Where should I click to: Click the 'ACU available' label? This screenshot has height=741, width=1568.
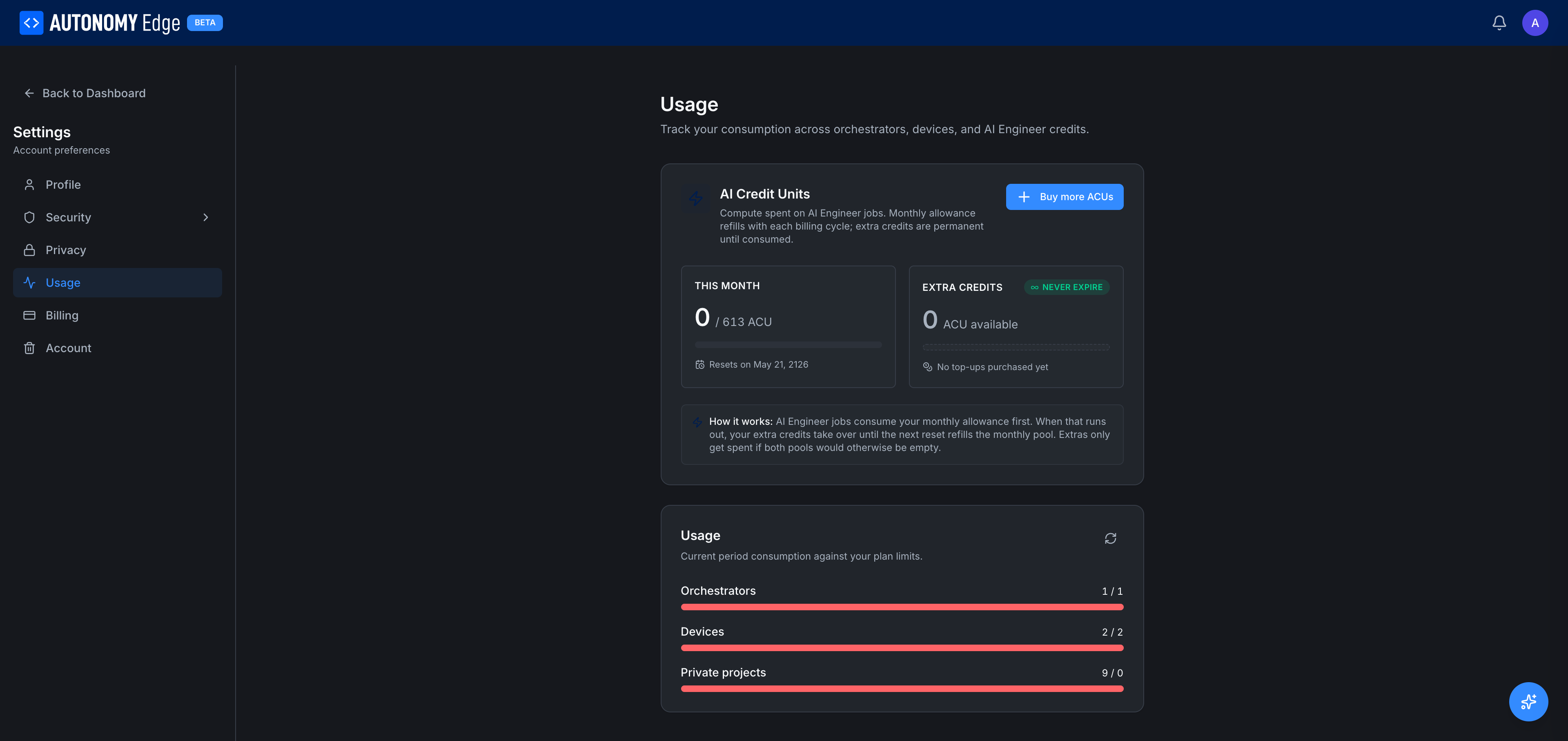(980, 324)
